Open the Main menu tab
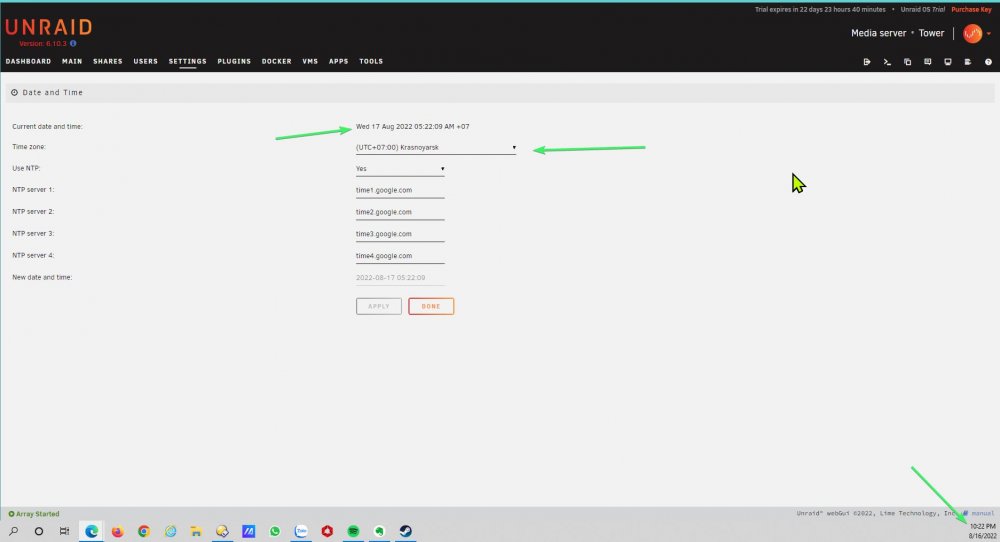Screen dimensions: 1000x542 [x=72, y=62]
